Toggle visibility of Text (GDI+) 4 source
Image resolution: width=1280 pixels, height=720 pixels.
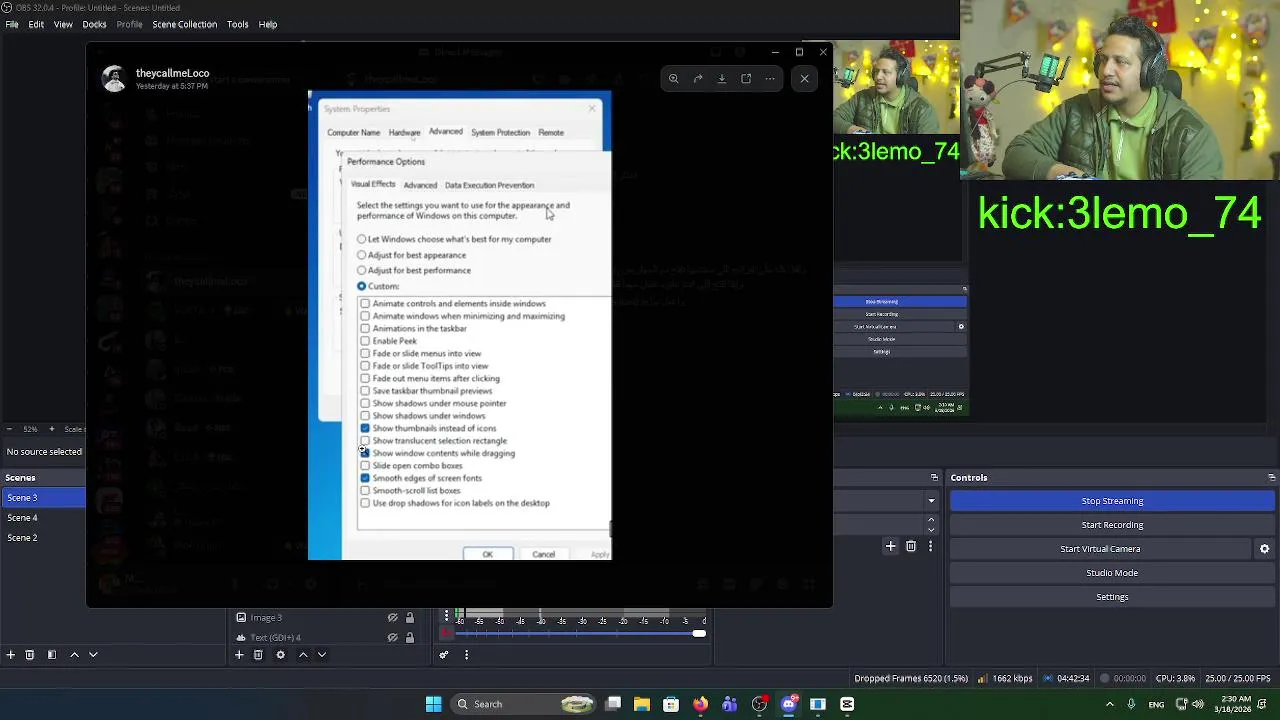coord(393,638)
